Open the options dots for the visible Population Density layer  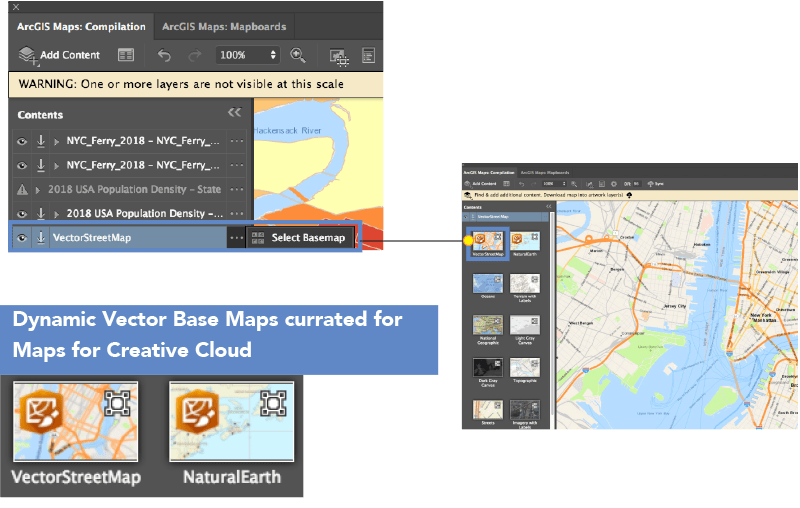pyautogui.click(x=237, y=213)
